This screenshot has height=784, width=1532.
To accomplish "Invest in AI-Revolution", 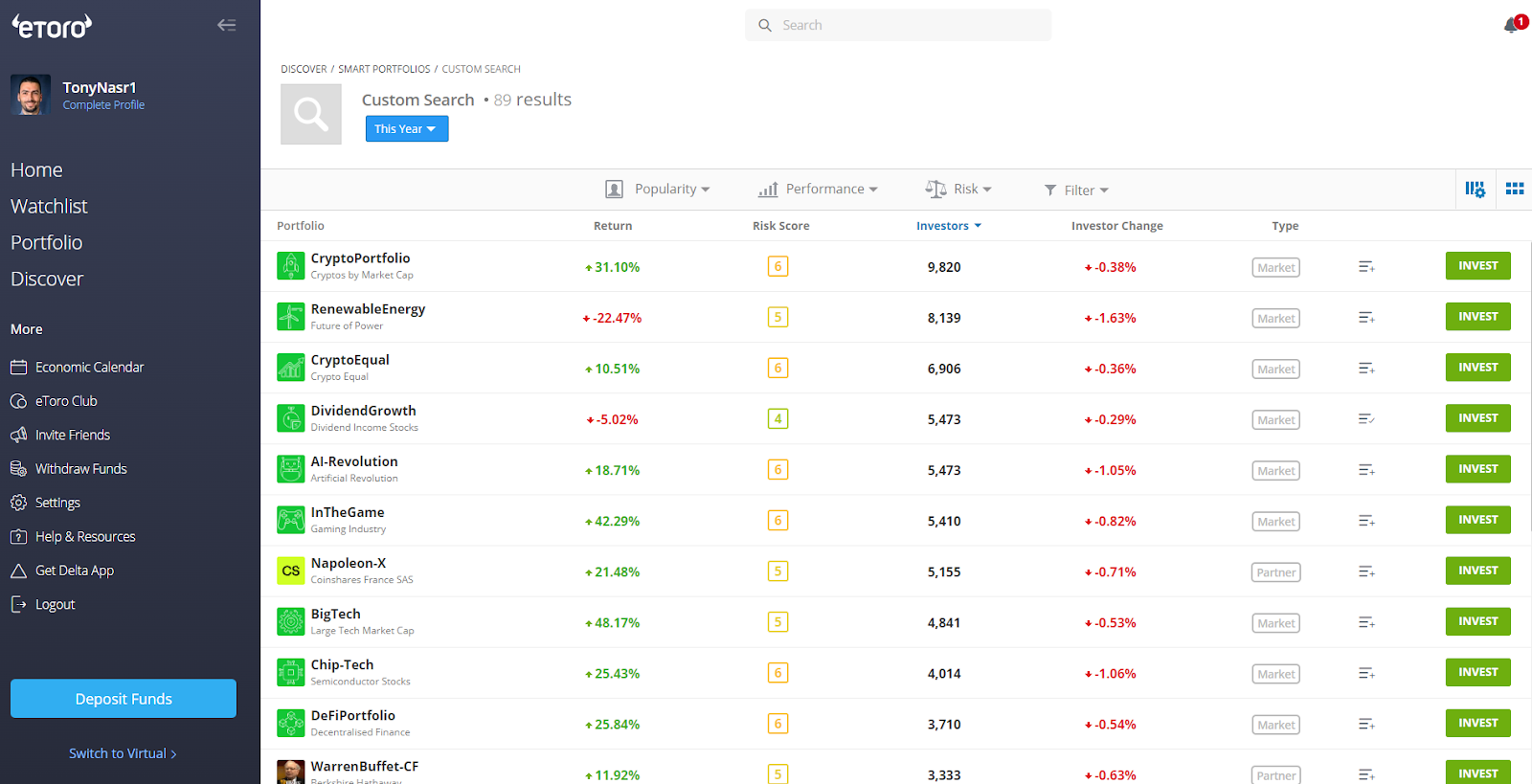I will (x=1477, y=469).
